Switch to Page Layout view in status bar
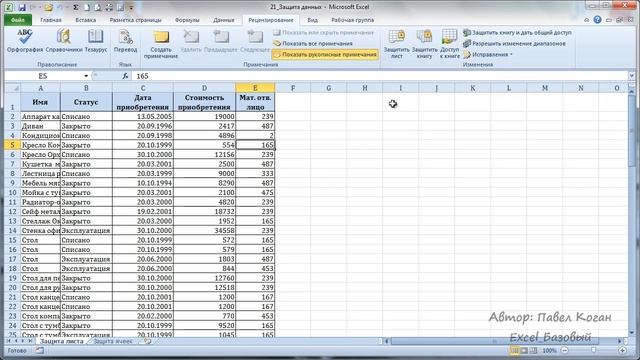This screenshot has height=360, width=640. [524, 350]
